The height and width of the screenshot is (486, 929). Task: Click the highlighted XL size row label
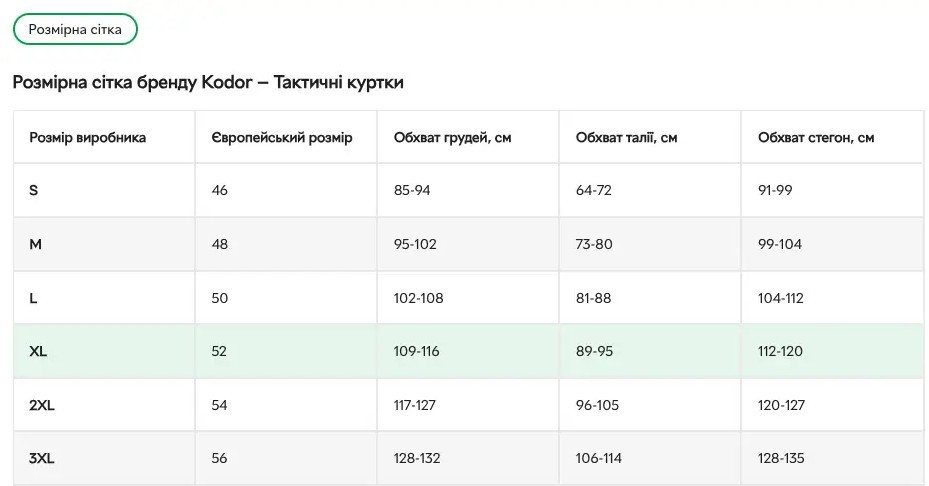click(x=38, y=351)
